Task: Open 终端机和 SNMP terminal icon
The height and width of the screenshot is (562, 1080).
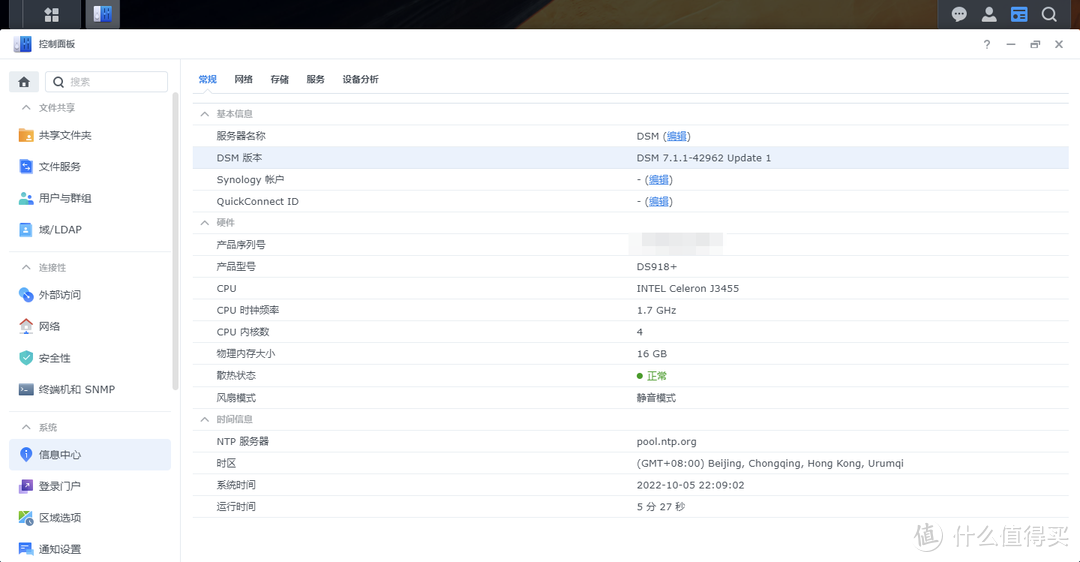Action: pyautogui.click(x=25, y=390)
